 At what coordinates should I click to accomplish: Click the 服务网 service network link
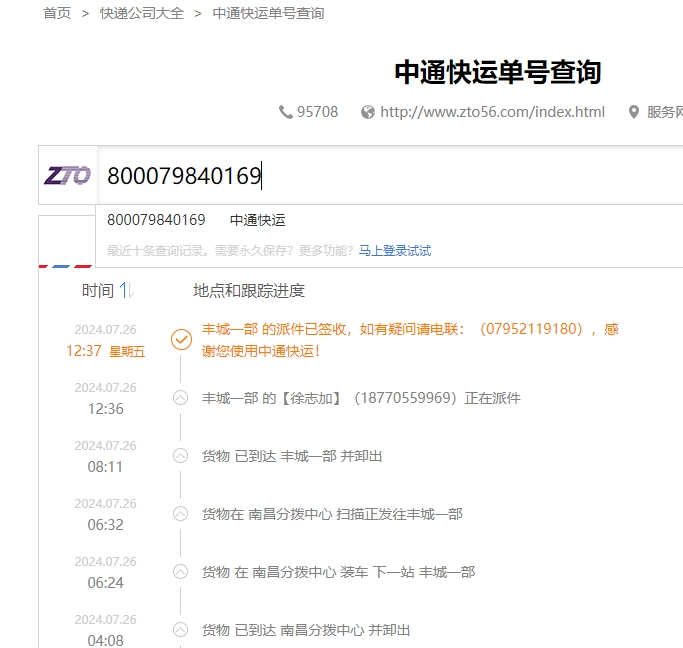click(x=664, y=112)
